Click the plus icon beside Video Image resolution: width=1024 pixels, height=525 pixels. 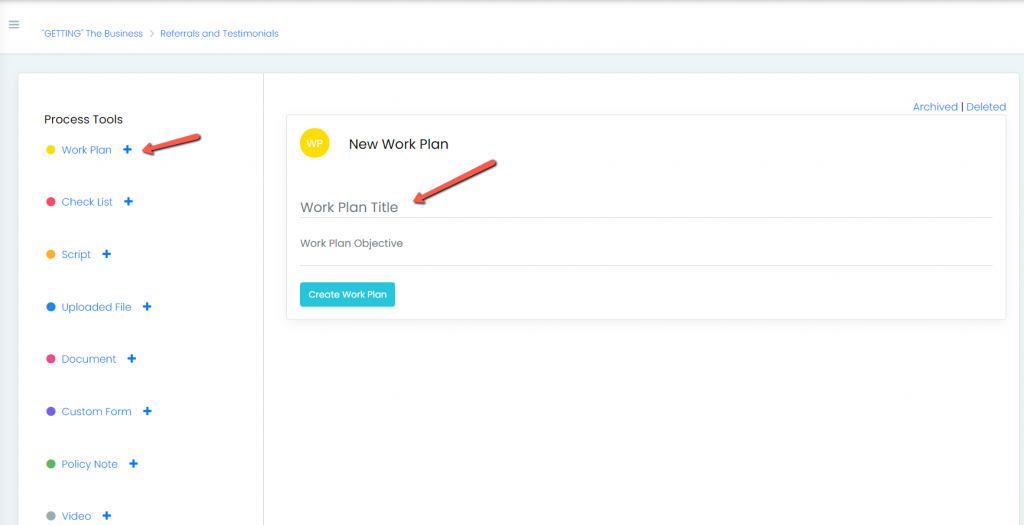(106, 516)
